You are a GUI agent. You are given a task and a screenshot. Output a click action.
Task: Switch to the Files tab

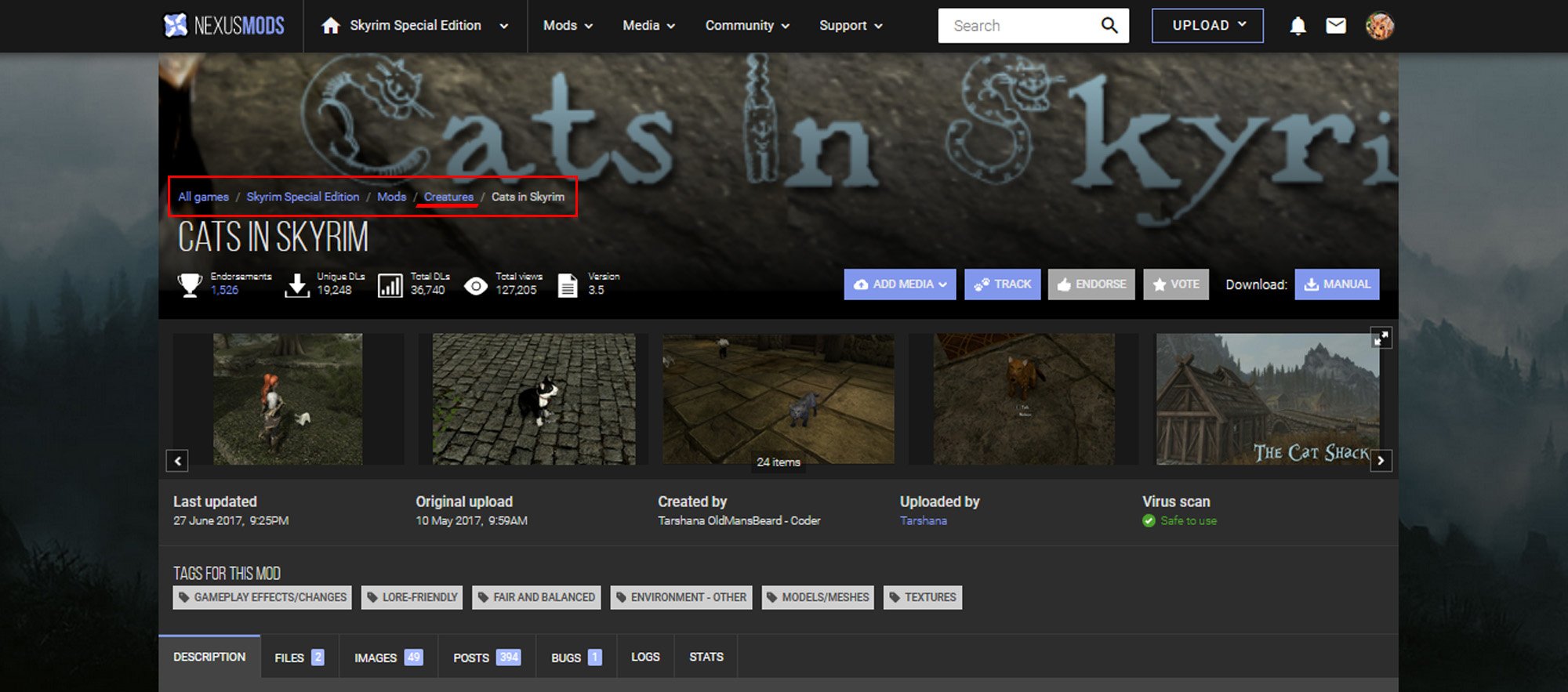click(x=299, y=658)
